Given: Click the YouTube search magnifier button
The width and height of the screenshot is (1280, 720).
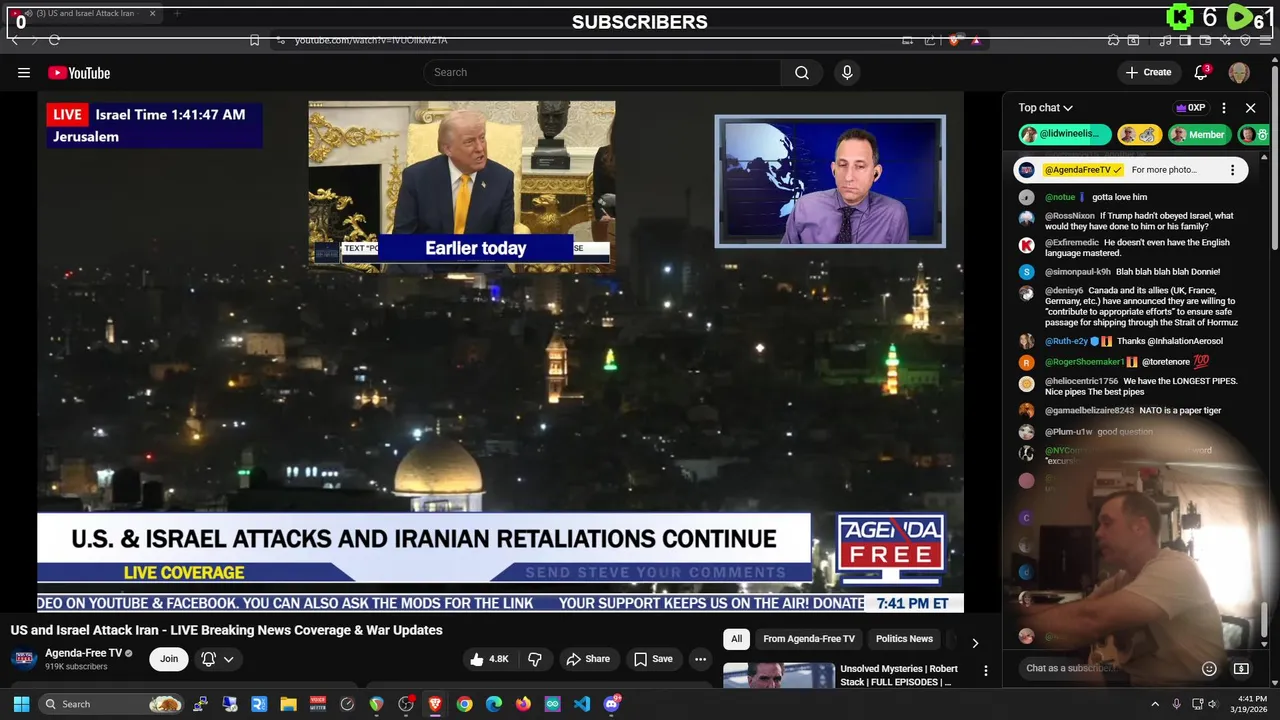Looking at the screenshot, I should 802,72.
